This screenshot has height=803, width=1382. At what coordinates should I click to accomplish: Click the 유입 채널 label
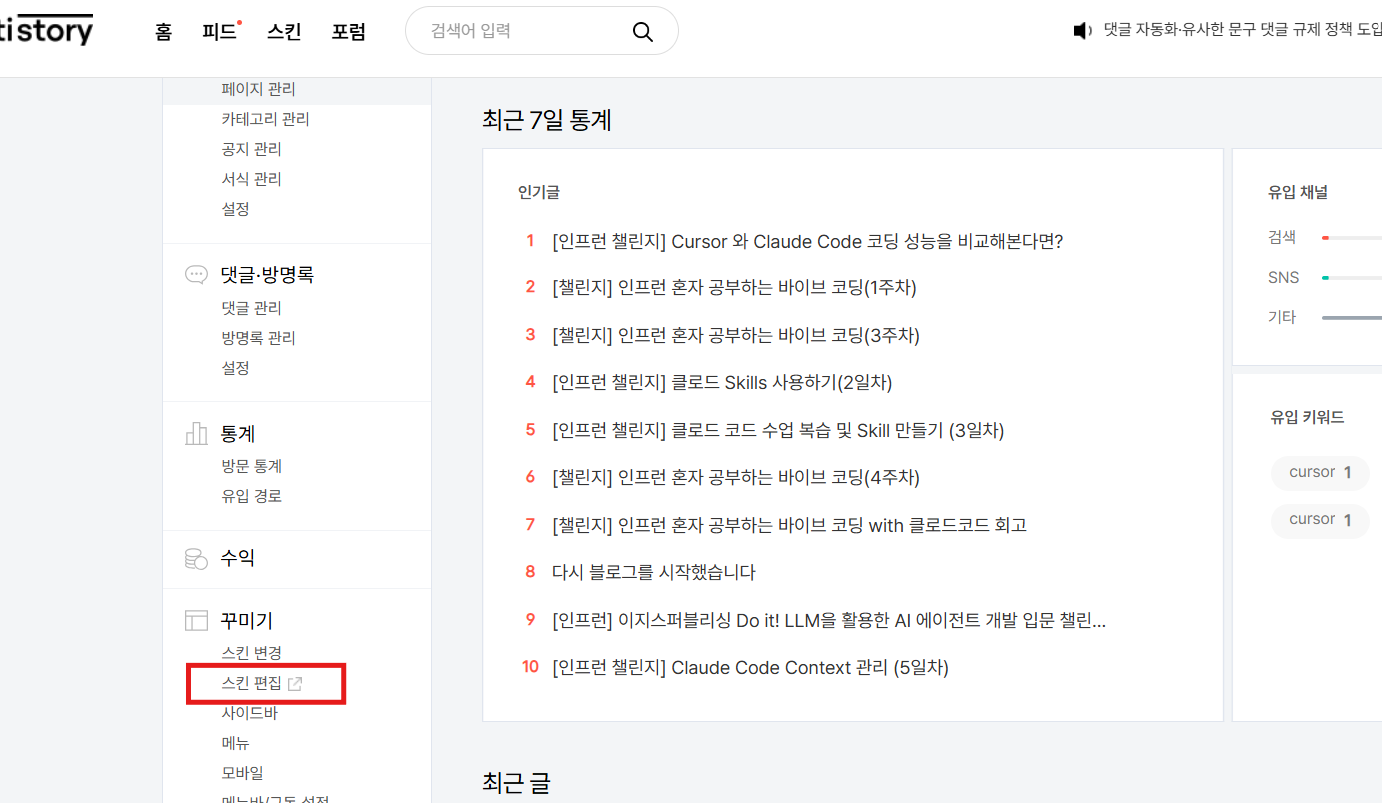point(1298,193)
